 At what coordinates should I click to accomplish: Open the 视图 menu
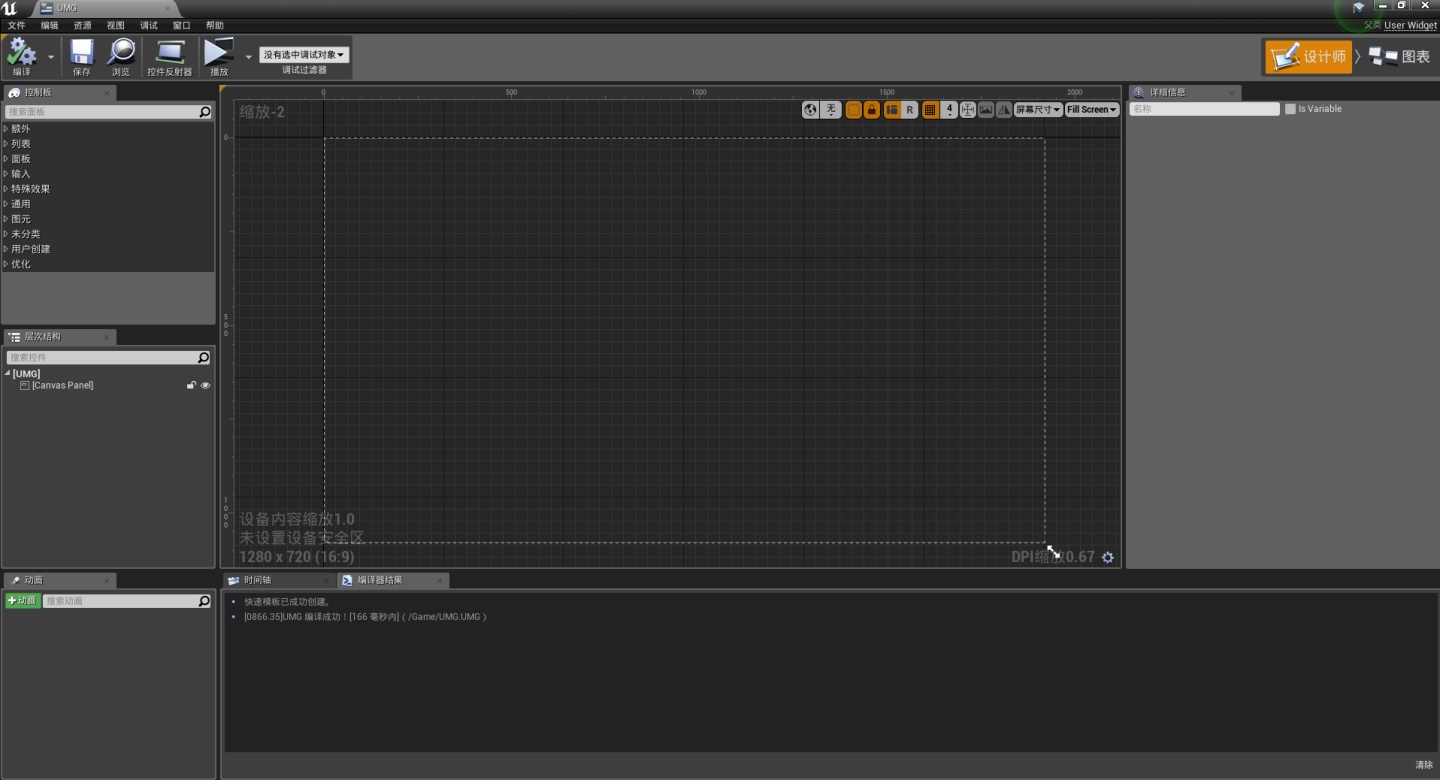[116, 25]
